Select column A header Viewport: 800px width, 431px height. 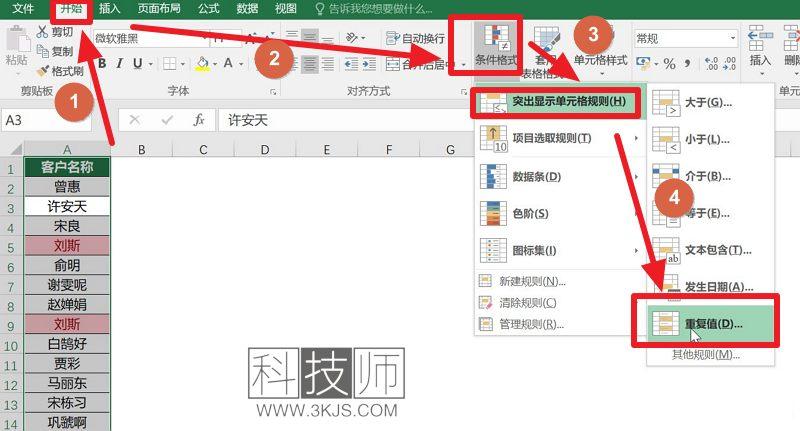[67, 149]
